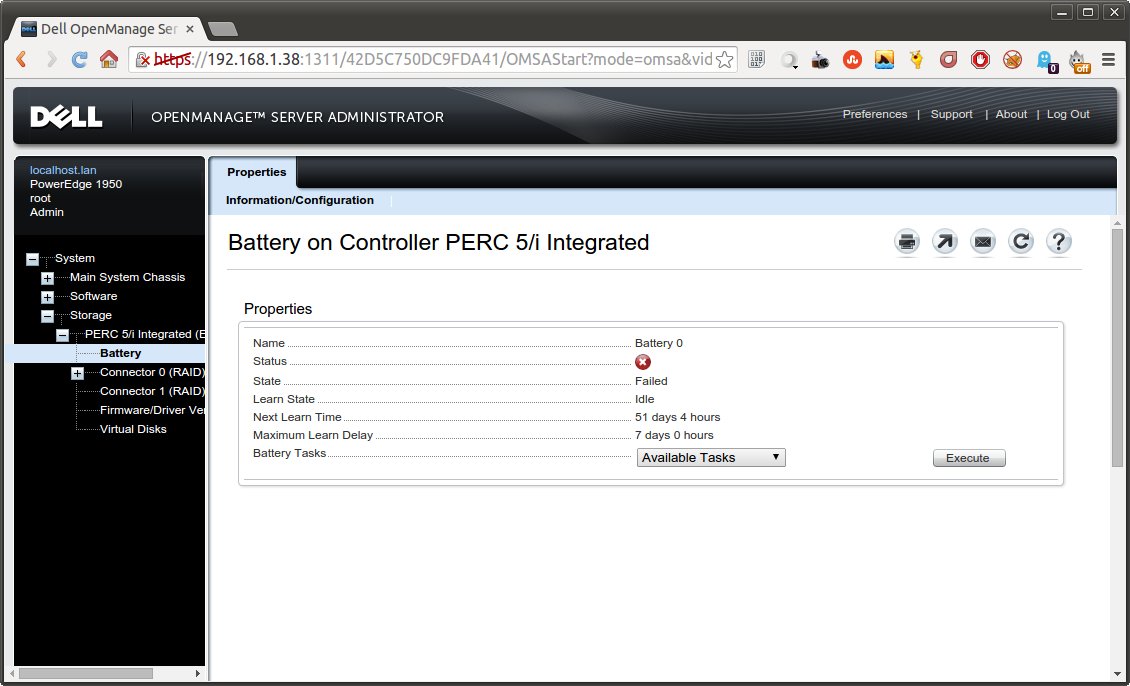Viewport: 1130px width, 686px height.
Task: Click the Export icon with arrow
Action: pos(945,242)
